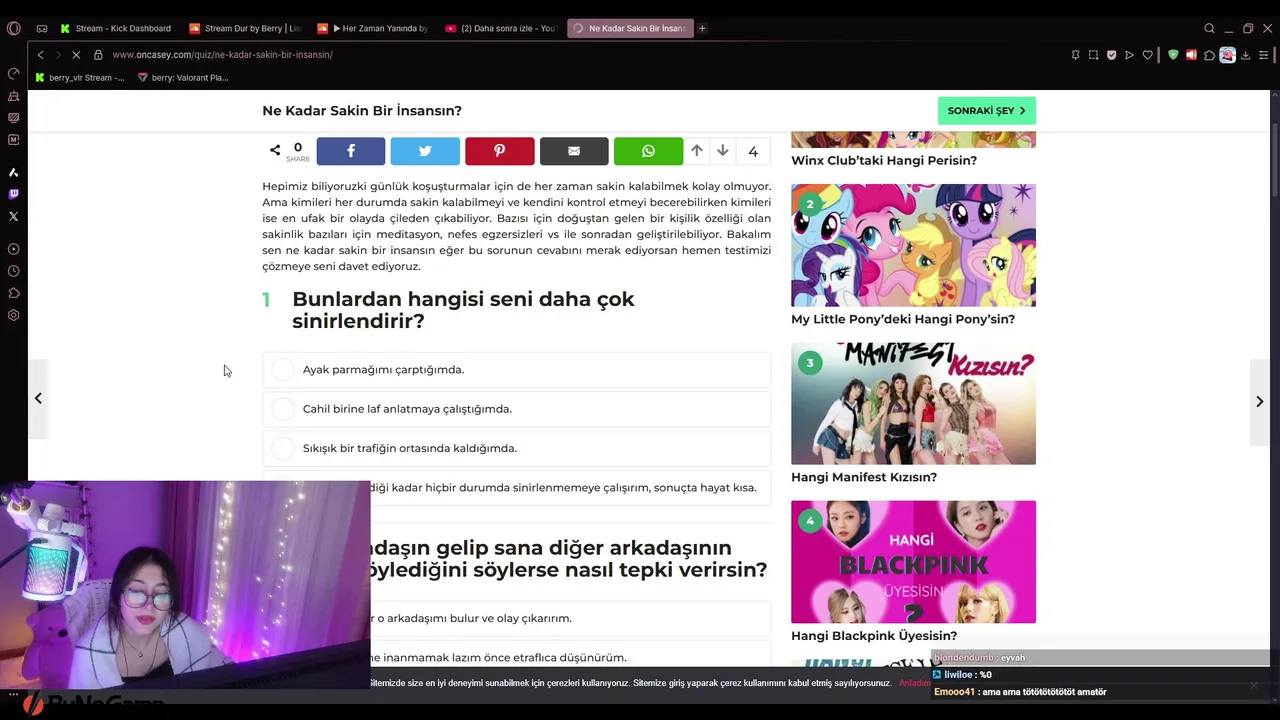The width and height of the screenshot is (1280, 720).
Task: Click the SONRAKİ ŞEY button
Action: point(986,110)
